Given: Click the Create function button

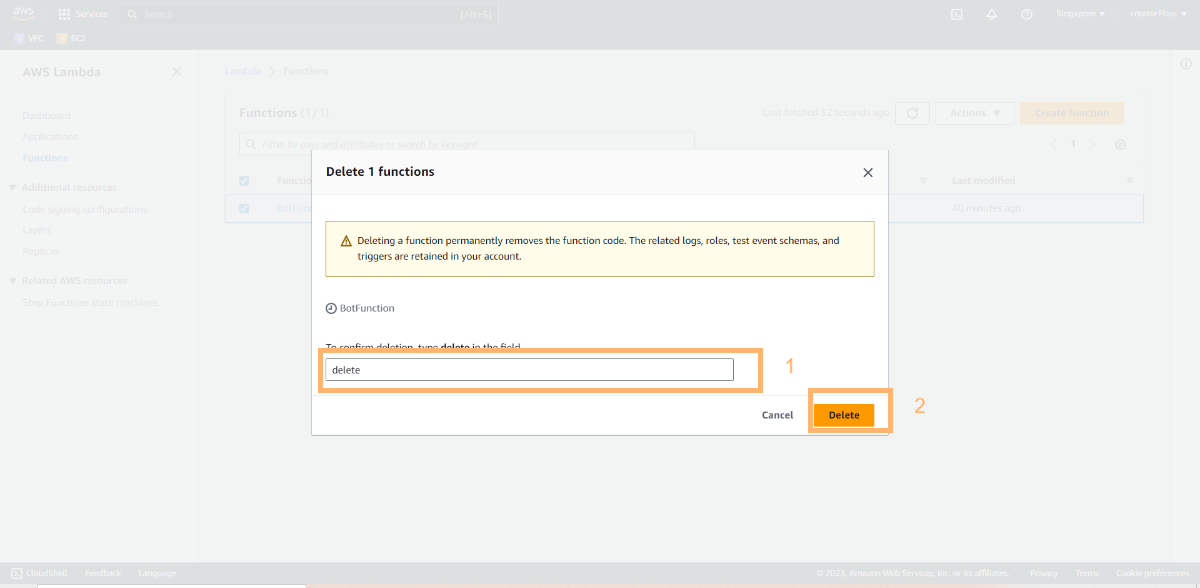Looking at the screenshot, I should [1072, 113].
